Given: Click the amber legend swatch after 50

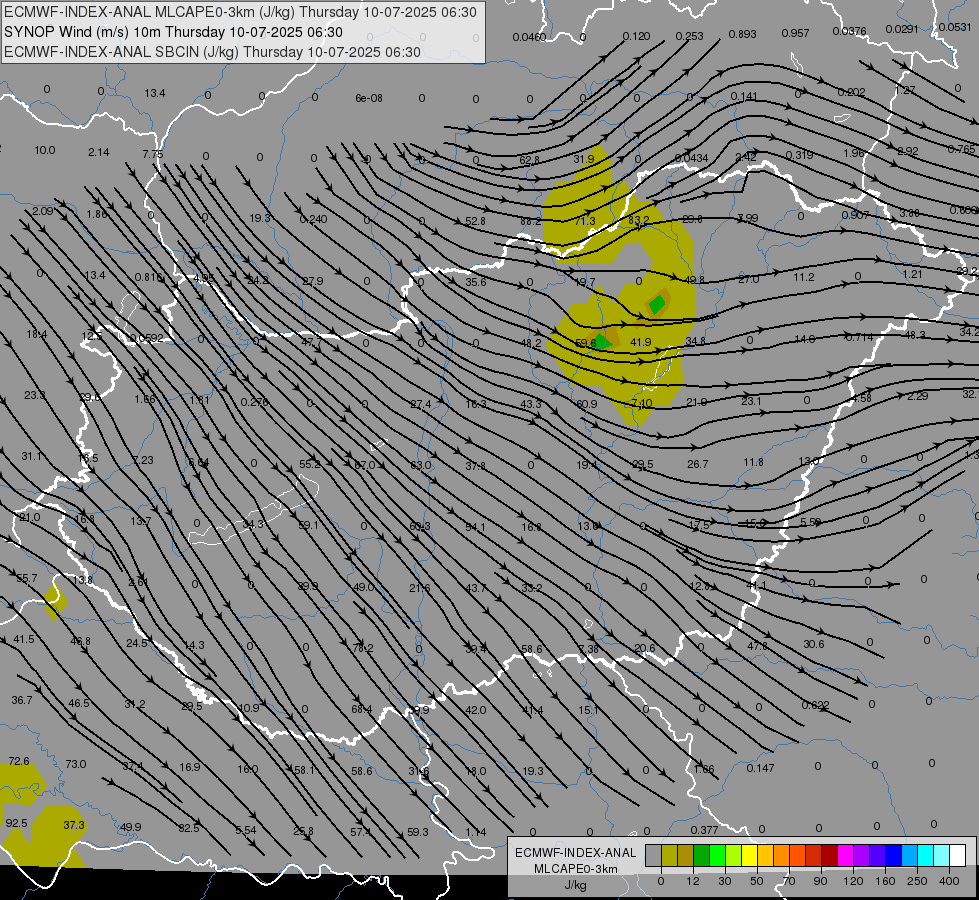Looking at the screenshot, I should (x=765, y=856).
